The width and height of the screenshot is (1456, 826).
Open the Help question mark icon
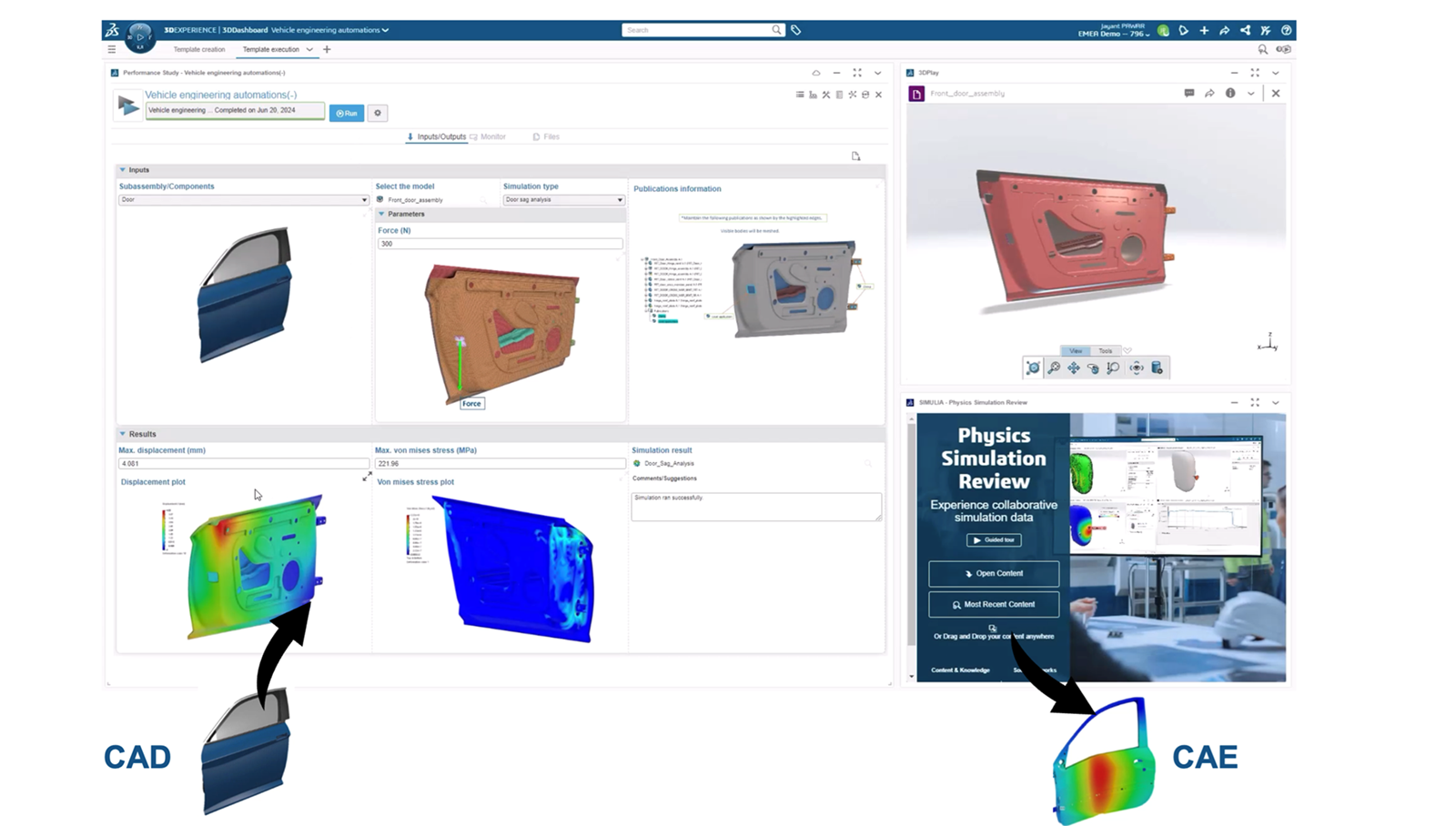point(1286,31)
